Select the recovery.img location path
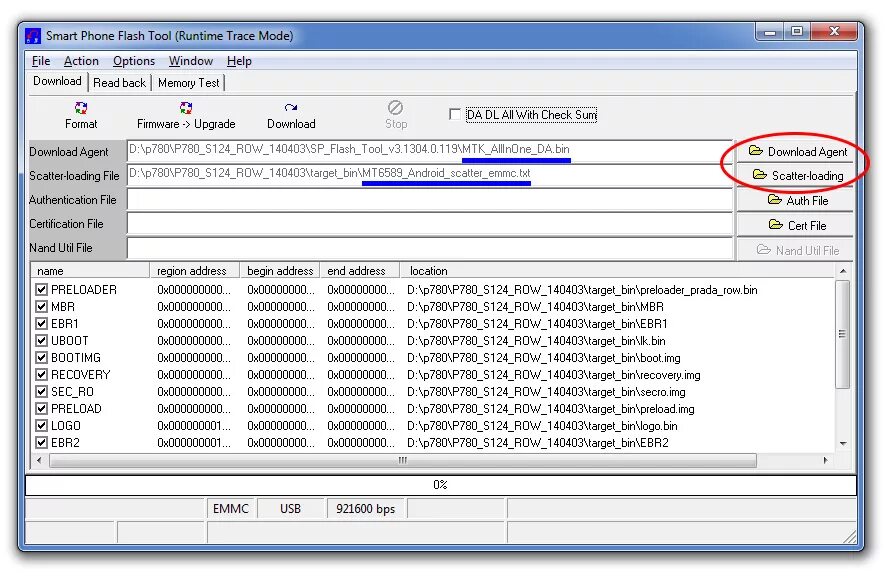 pos(553,375)
